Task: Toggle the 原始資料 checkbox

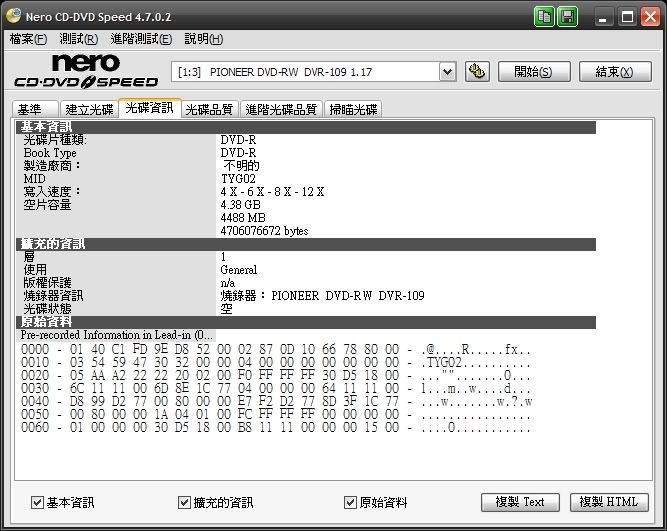Action: [x=350, y=502]
